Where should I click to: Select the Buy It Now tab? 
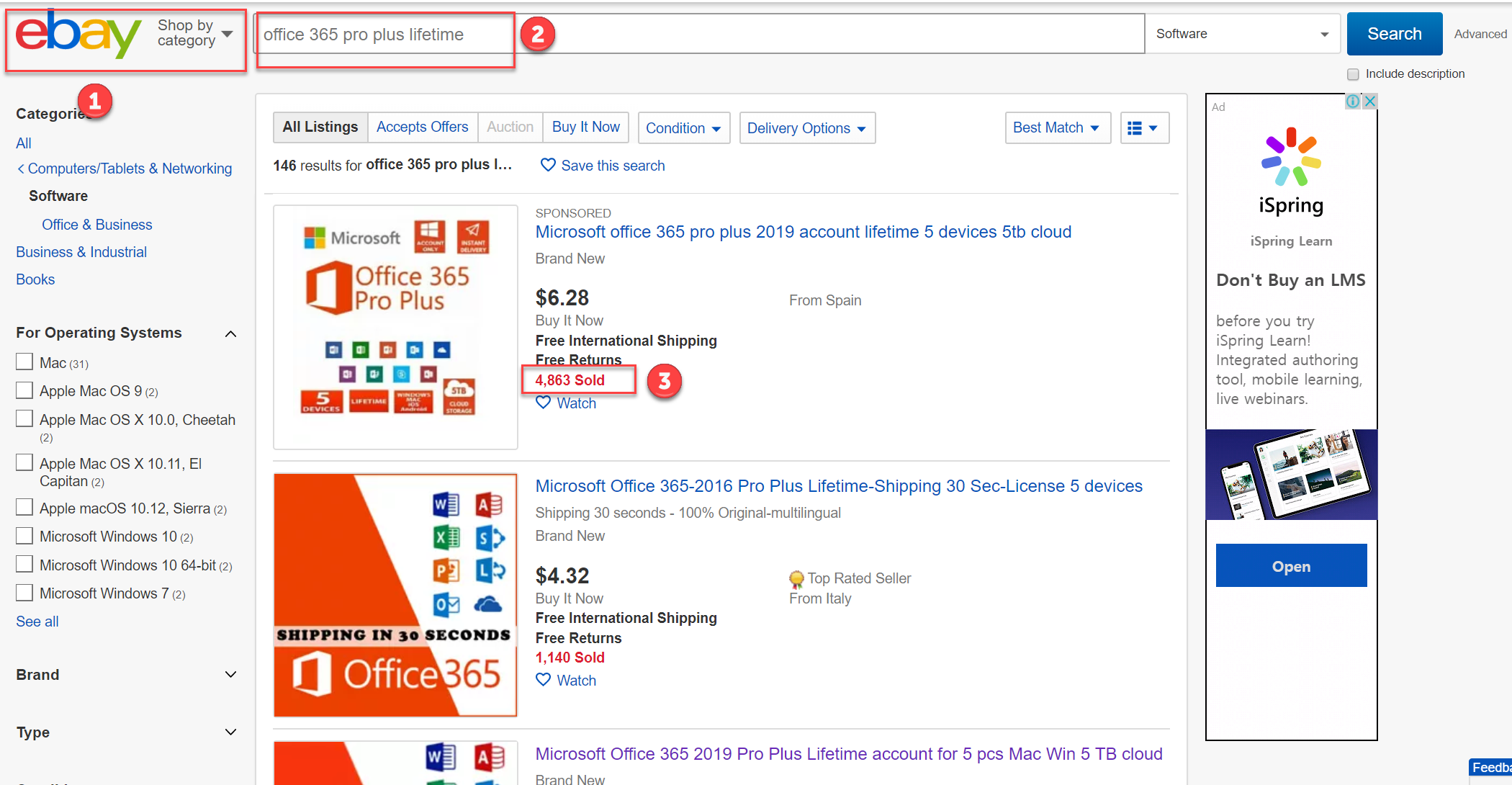[585, 127]
